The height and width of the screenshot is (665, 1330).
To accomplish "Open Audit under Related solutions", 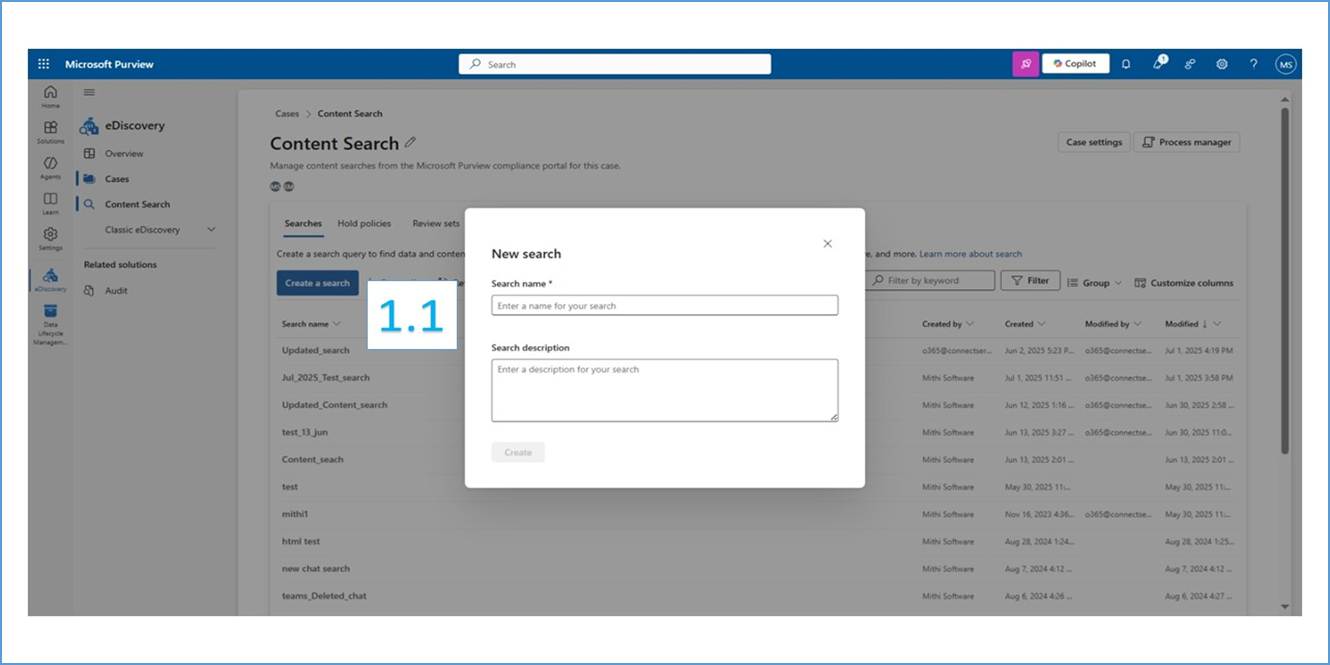I will [x=116, y=291].
